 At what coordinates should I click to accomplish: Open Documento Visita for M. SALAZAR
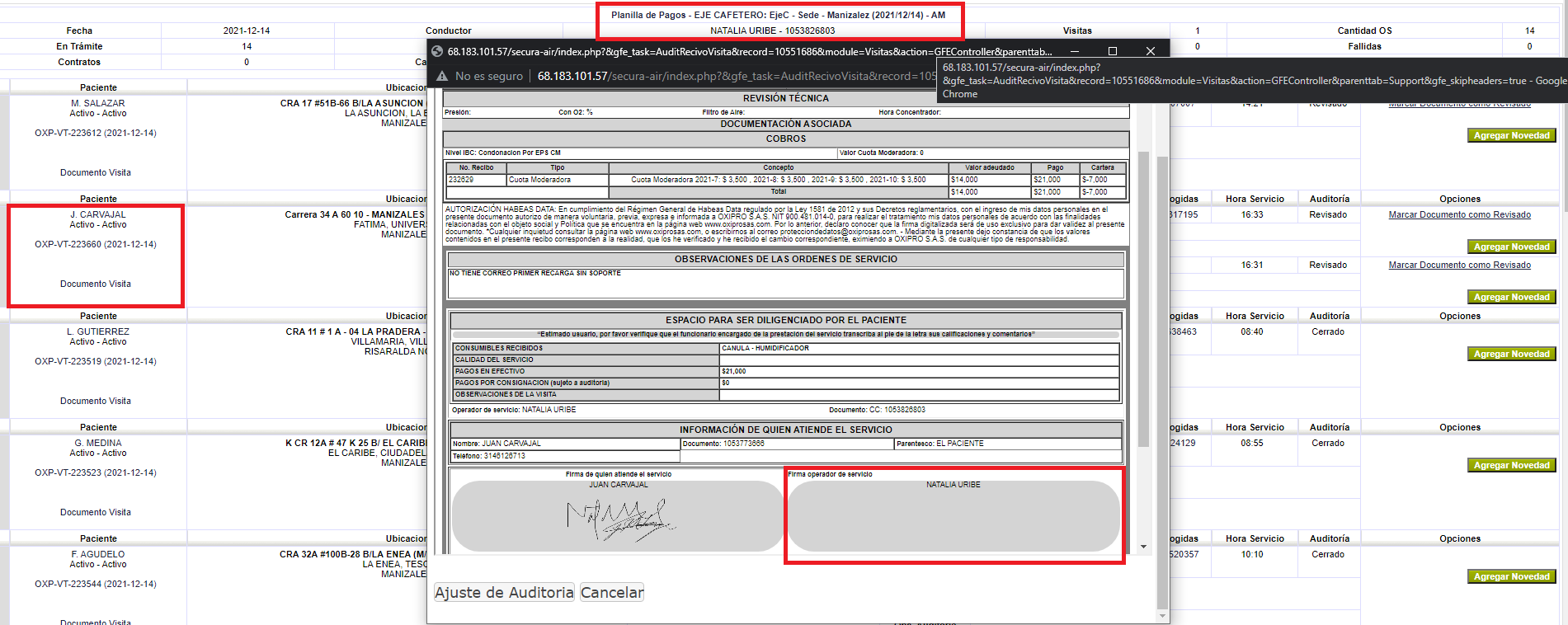tap(96, 172)
